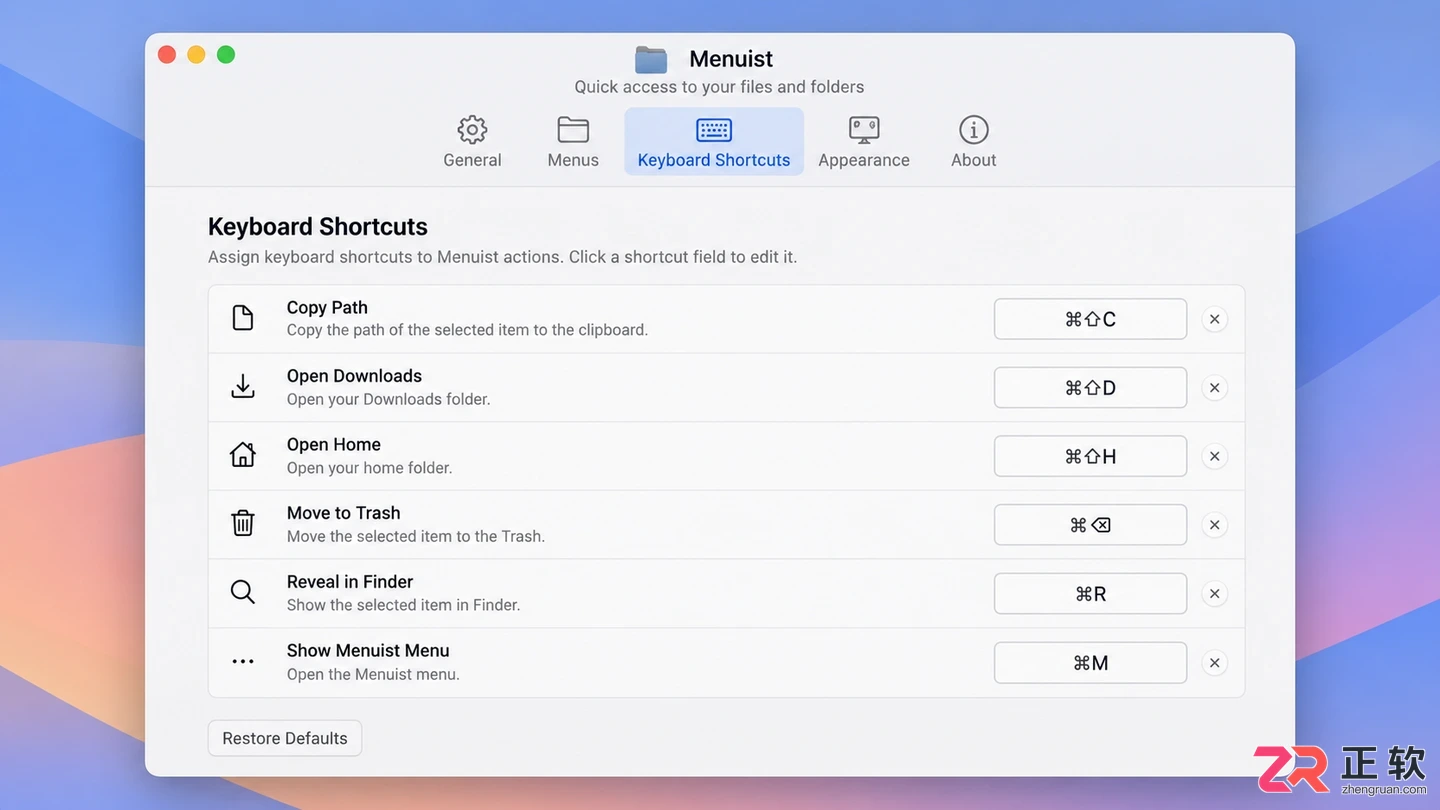The width and height of the screenshot is (1440, 810).
Task: Click the "Open Downloads" row title
Action: (354, 376)
